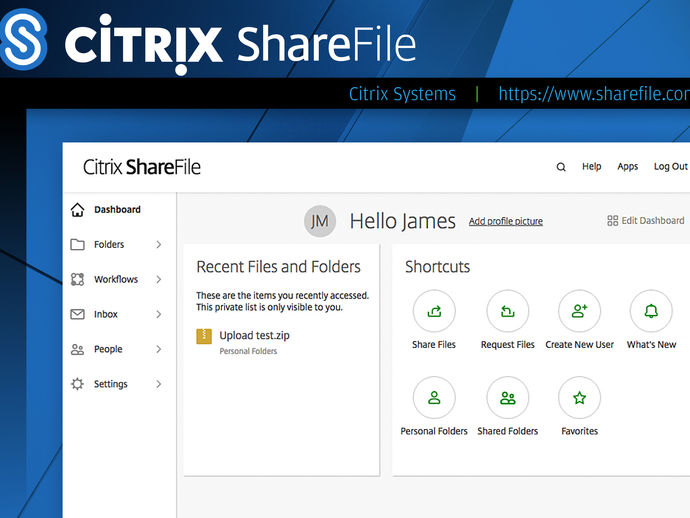This screenshot has height=518, width=690.
Task: Click the Dashboard home icon
Action: tap(77, 209)
